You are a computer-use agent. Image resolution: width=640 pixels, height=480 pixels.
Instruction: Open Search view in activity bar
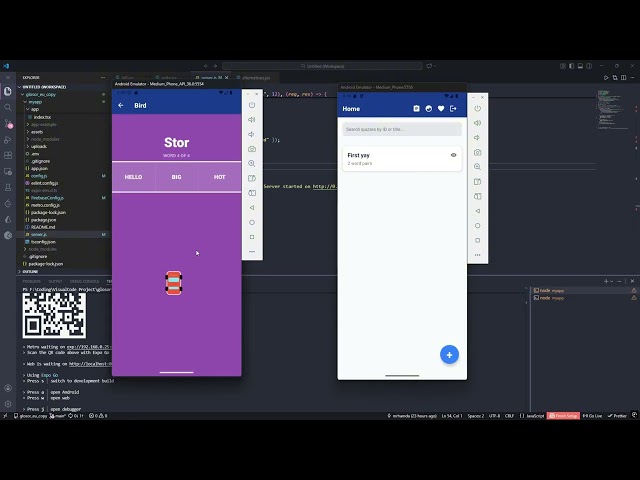(8, 107)
